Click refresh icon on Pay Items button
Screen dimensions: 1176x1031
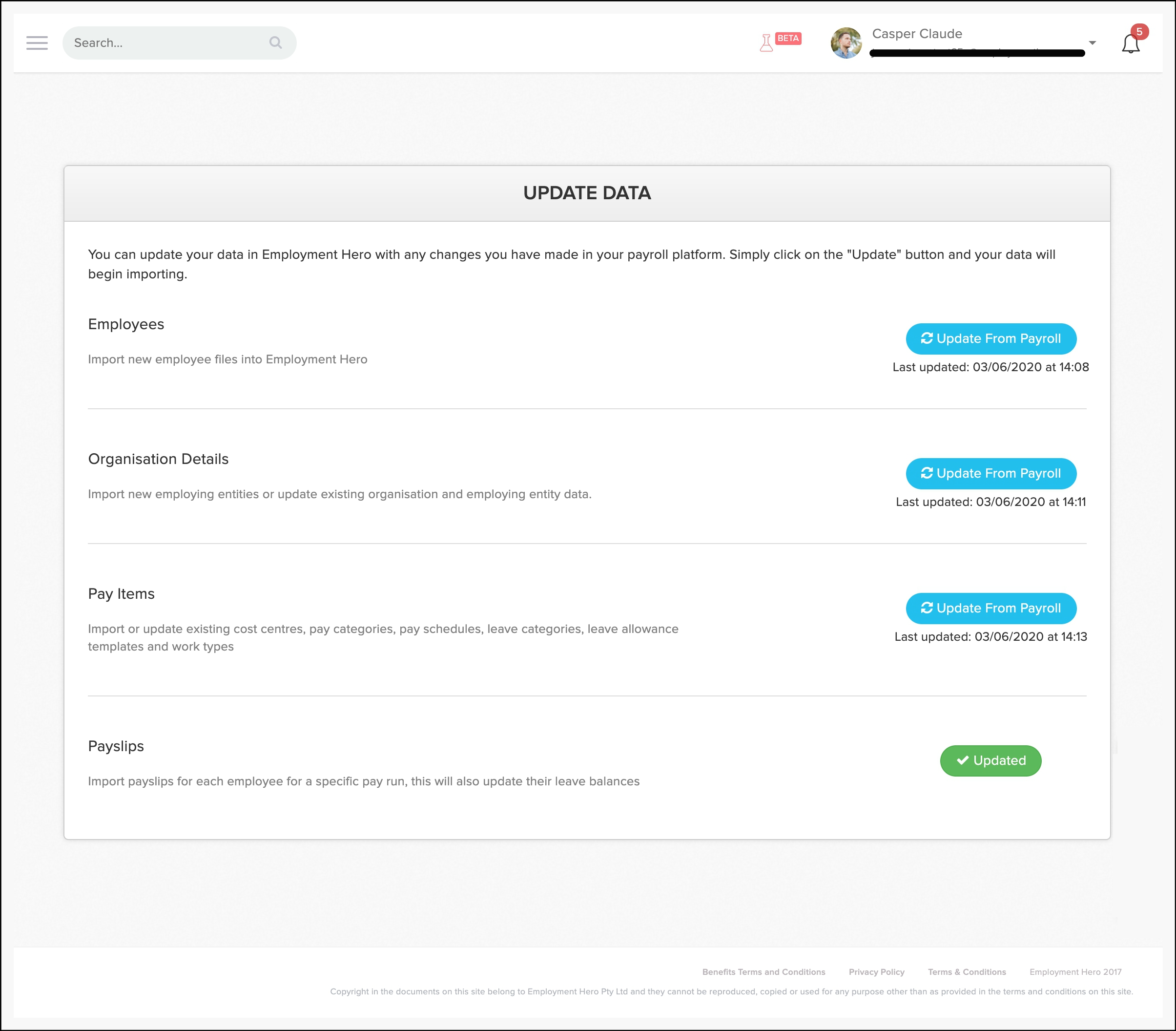point(927,608)
